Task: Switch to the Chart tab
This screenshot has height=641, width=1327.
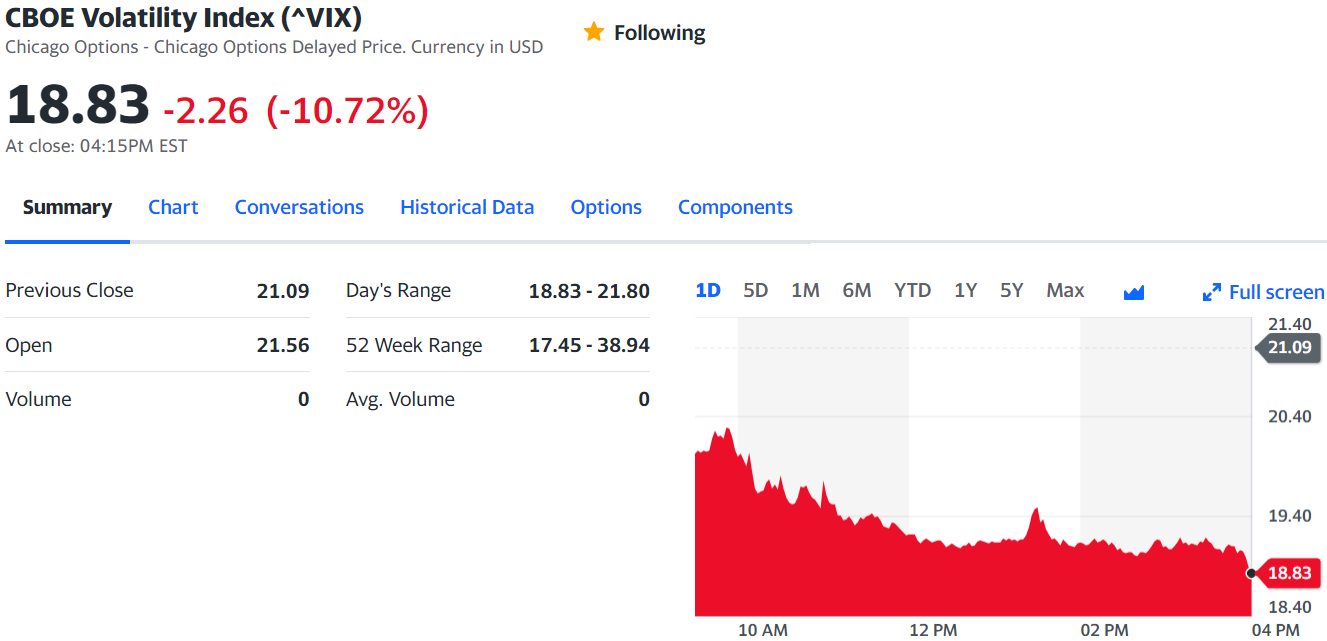Action: click(173, 207)
